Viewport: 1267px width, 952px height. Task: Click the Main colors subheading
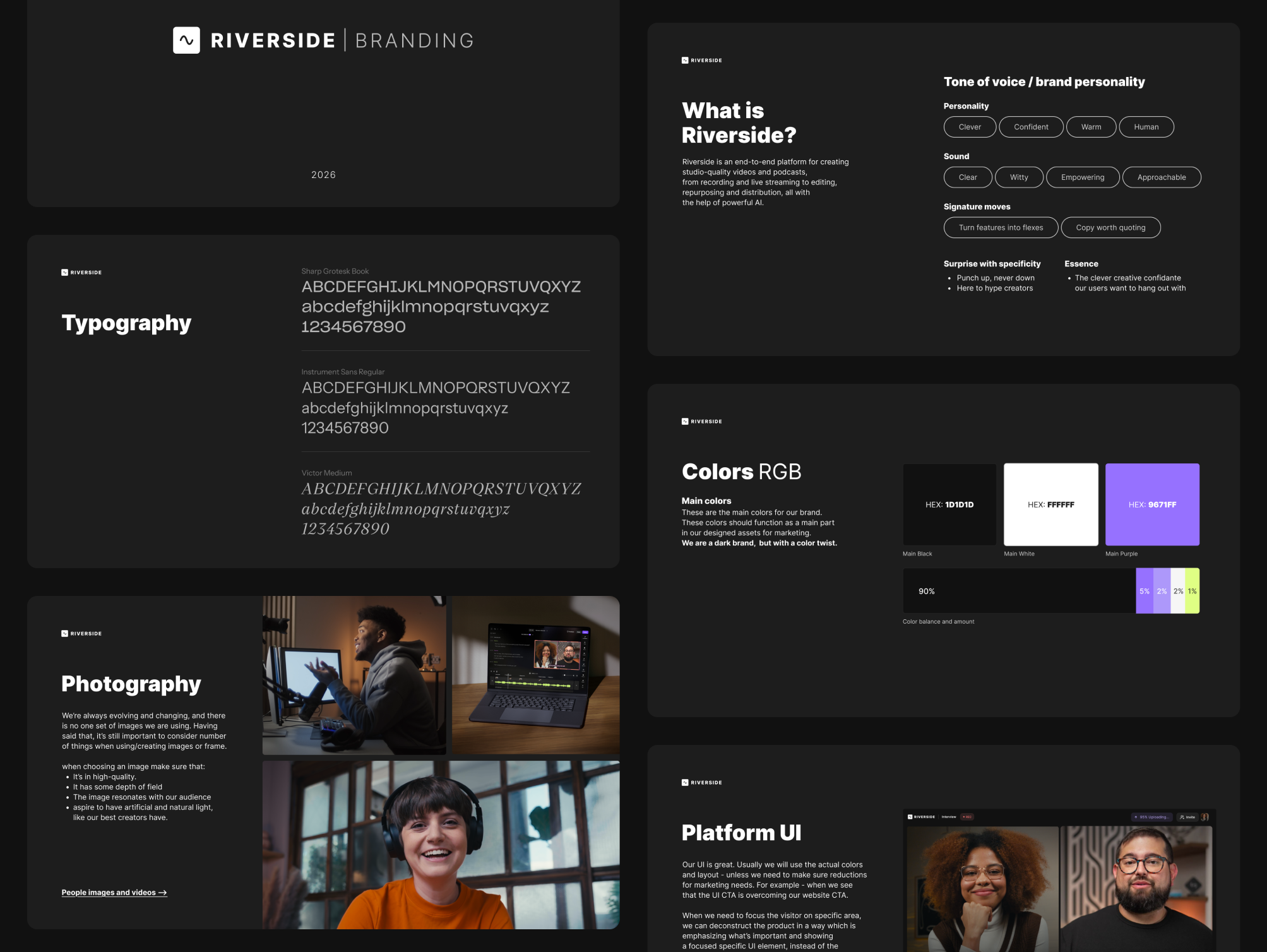pyautogui.click(x=706, y=501)
